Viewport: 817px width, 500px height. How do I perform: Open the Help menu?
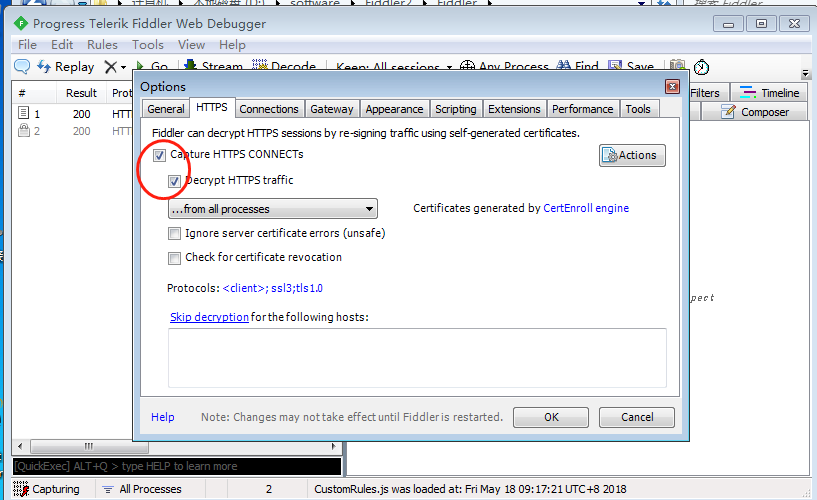(232, 45)
